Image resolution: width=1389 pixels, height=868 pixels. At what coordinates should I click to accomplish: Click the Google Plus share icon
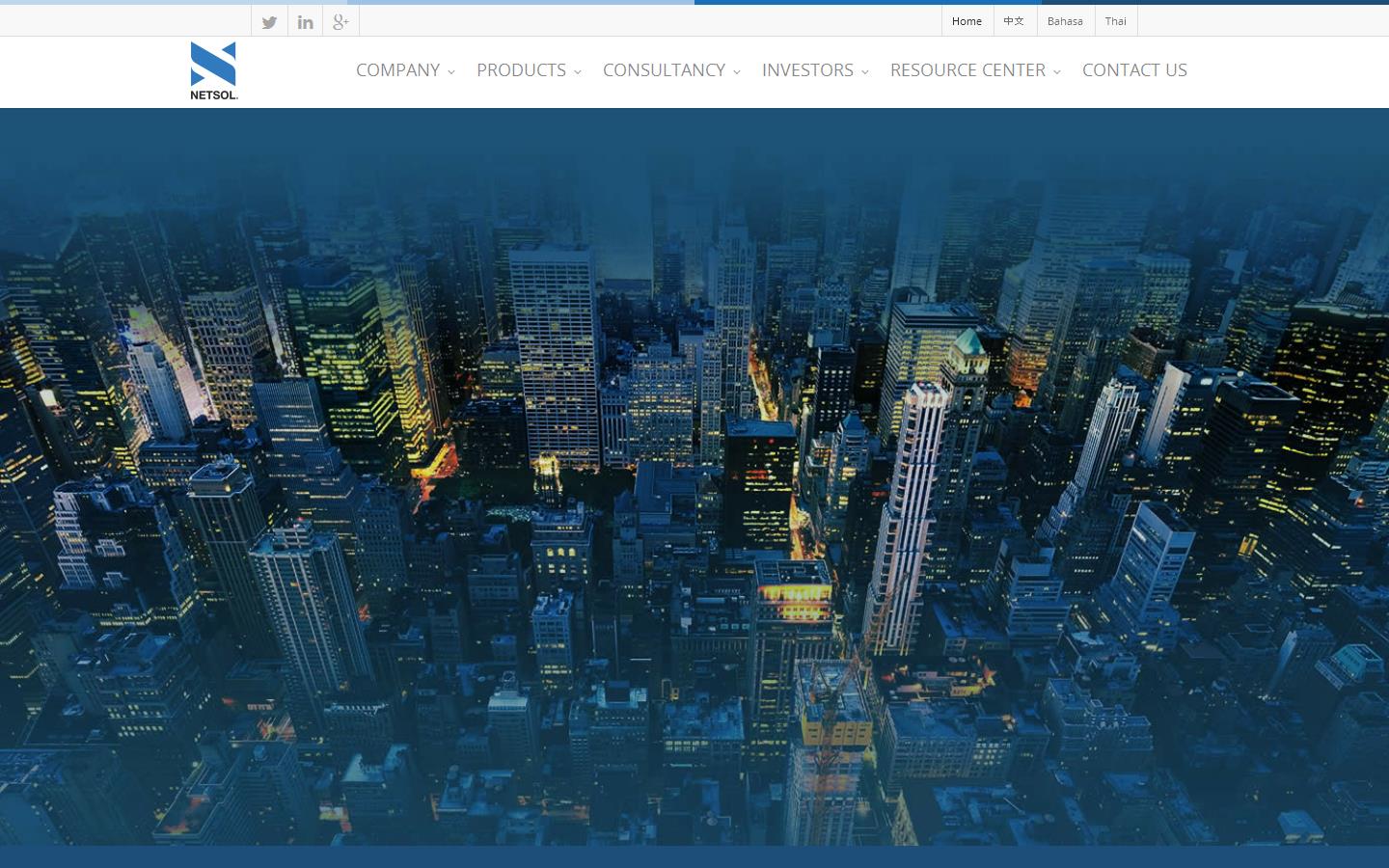(x=340, y=21)
